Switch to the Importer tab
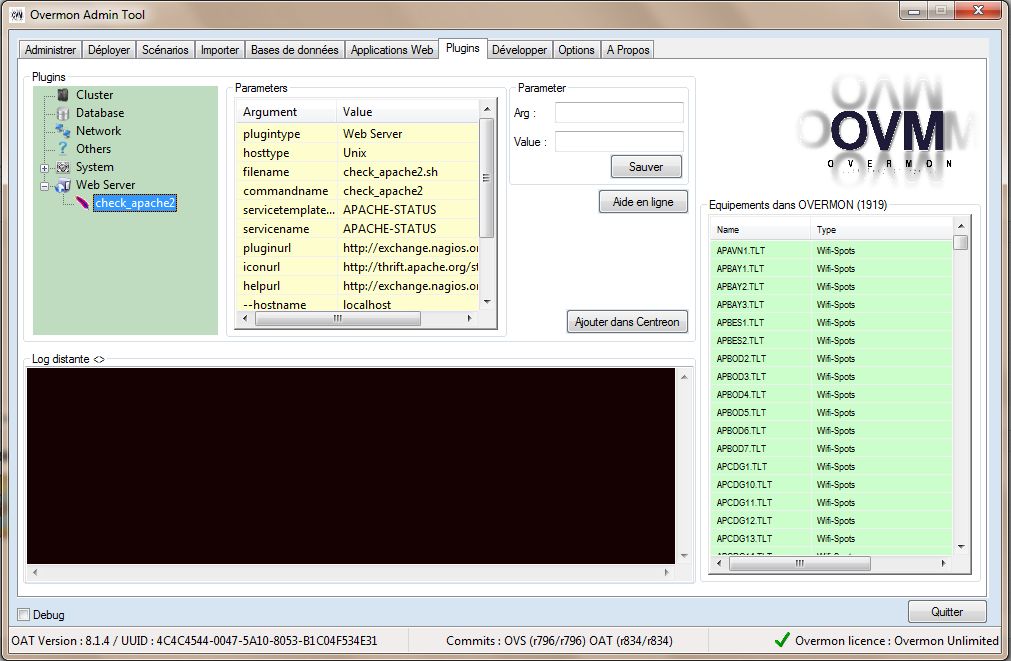 220,50
